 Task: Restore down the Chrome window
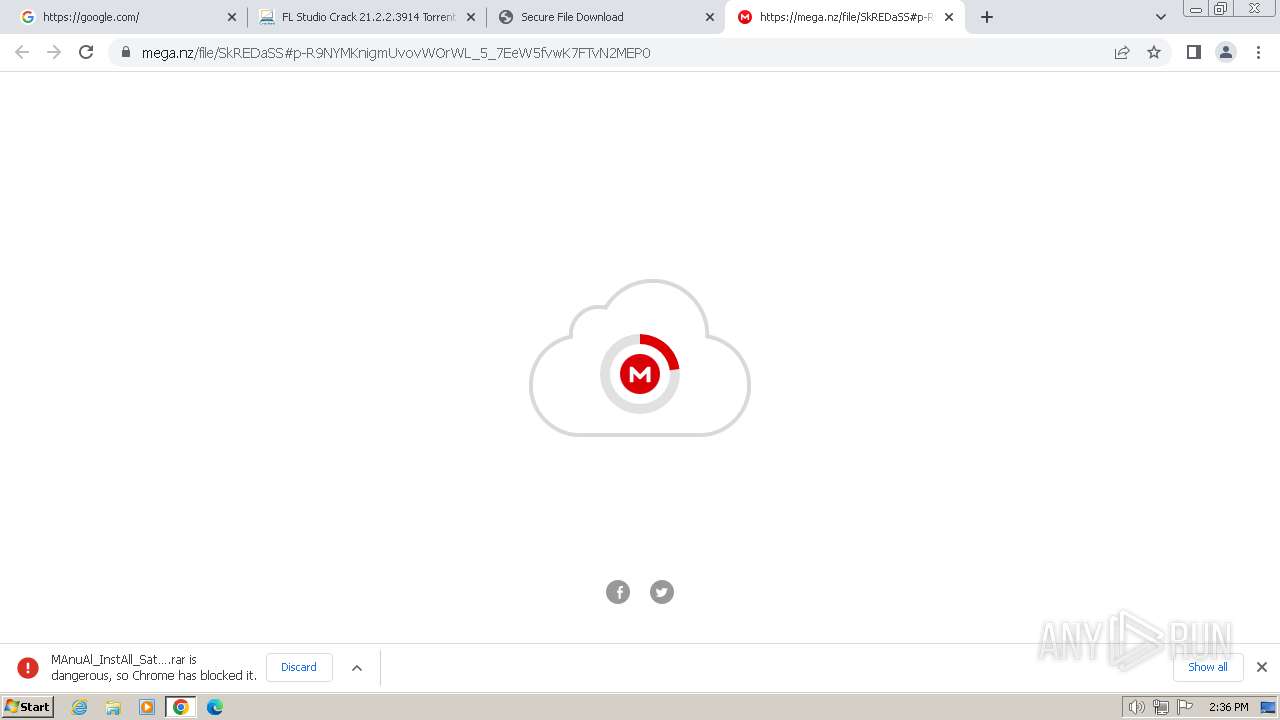point(1221,9)
